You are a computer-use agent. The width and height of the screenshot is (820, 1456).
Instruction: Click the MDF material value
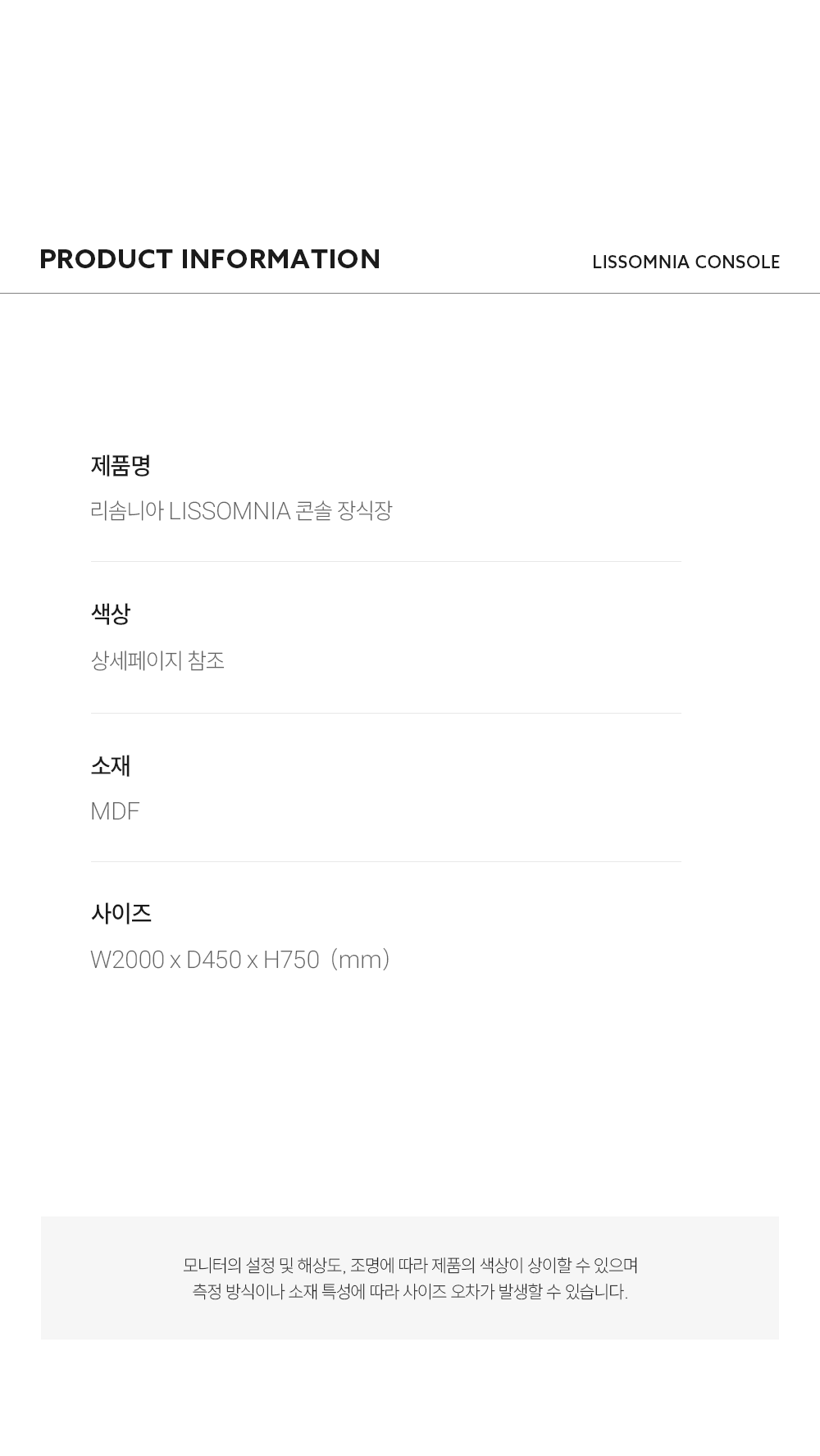(x=115, y=811)
